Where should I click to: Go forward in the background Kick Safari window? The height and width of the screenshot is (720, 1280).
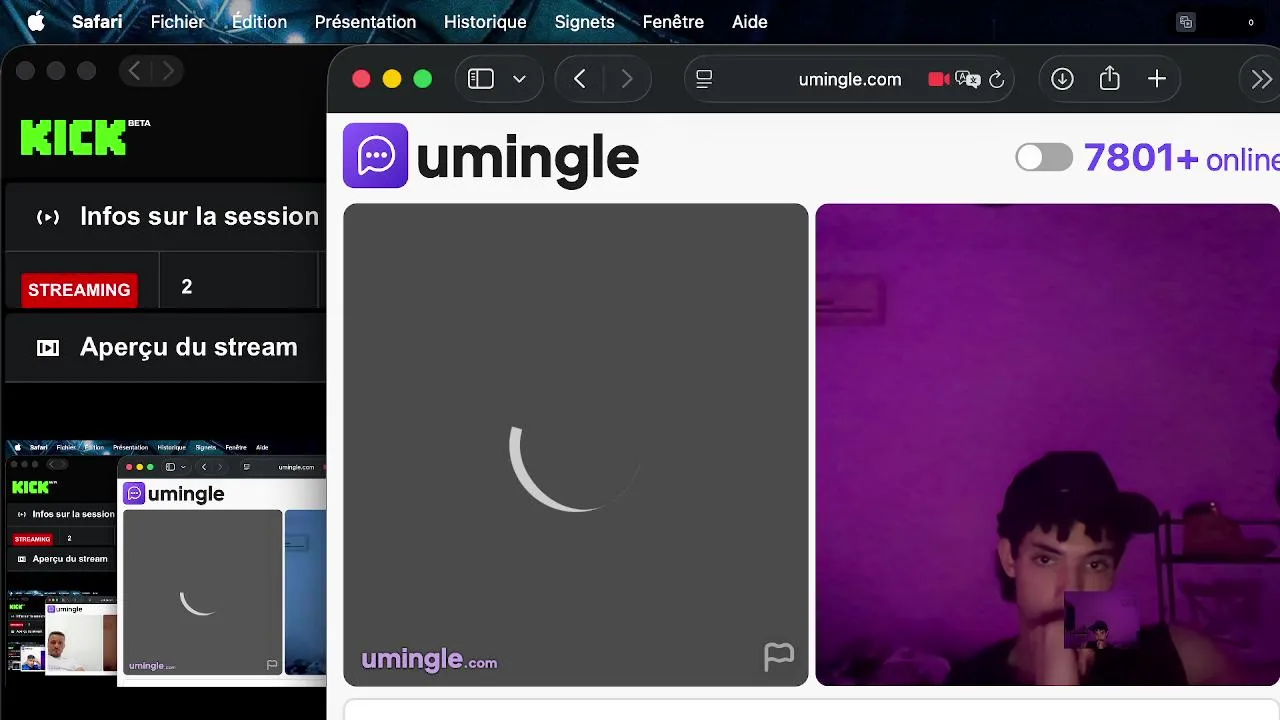[x=167, y=71]
